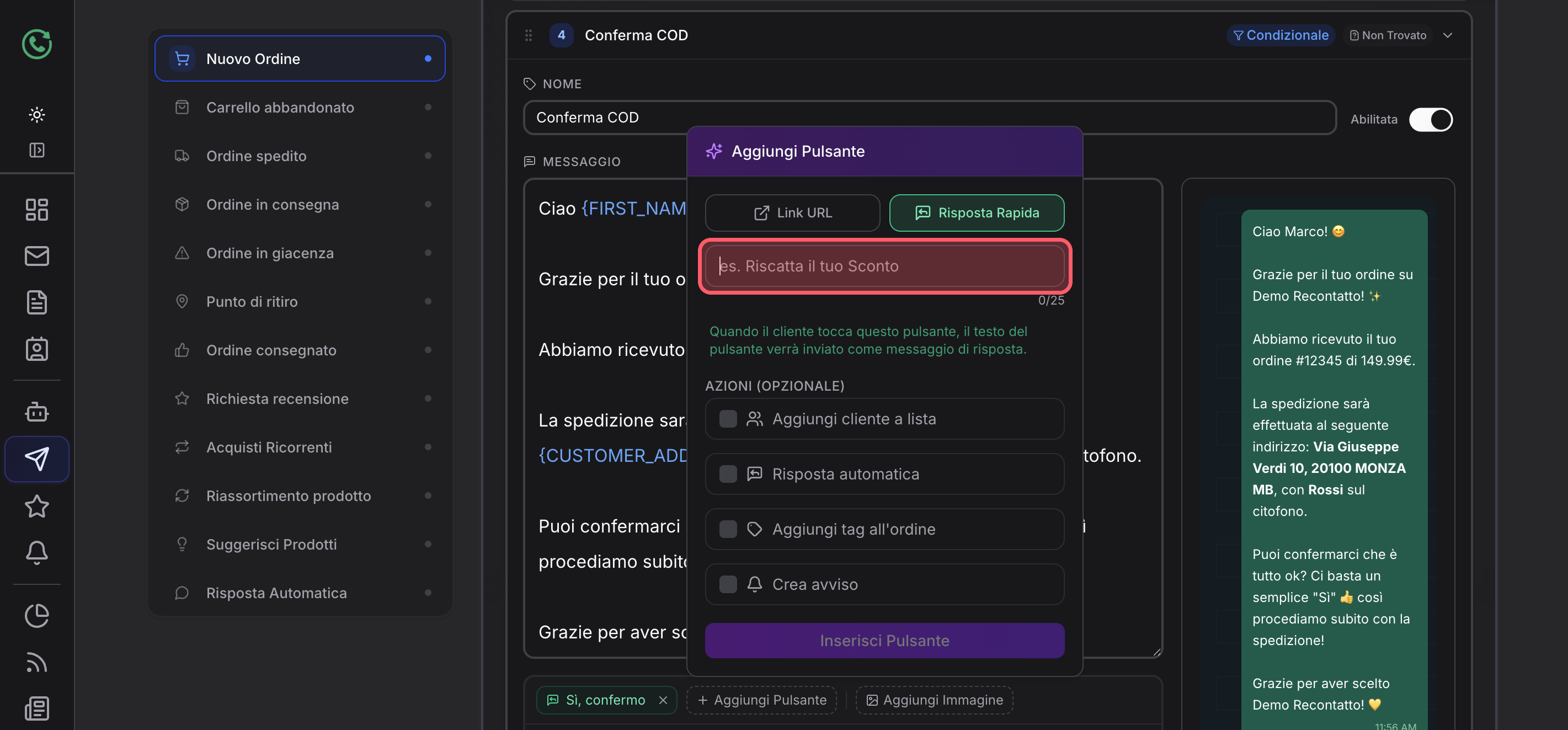Click the {FIRST_NAME} variable in message
The image size is (1568, 730).
pos(633,208)
